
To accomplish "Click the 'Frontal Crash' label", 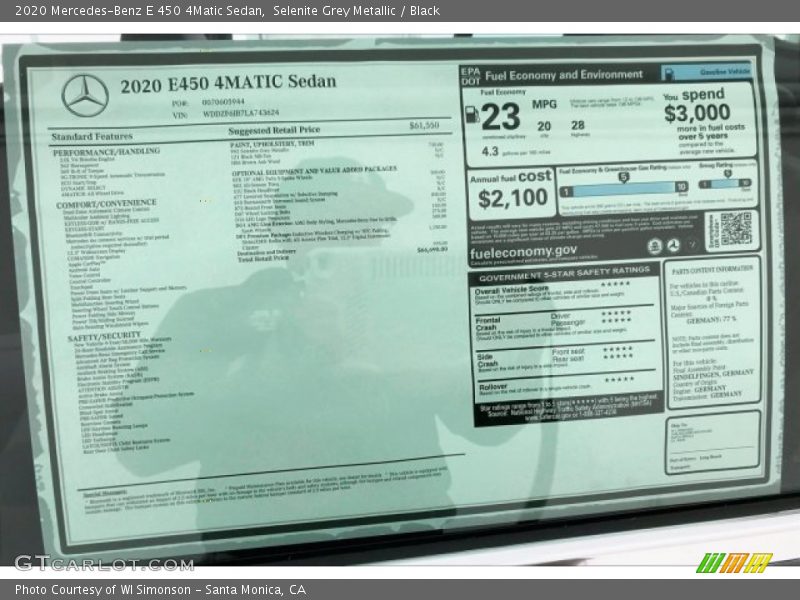I will [x=487, y=323].
